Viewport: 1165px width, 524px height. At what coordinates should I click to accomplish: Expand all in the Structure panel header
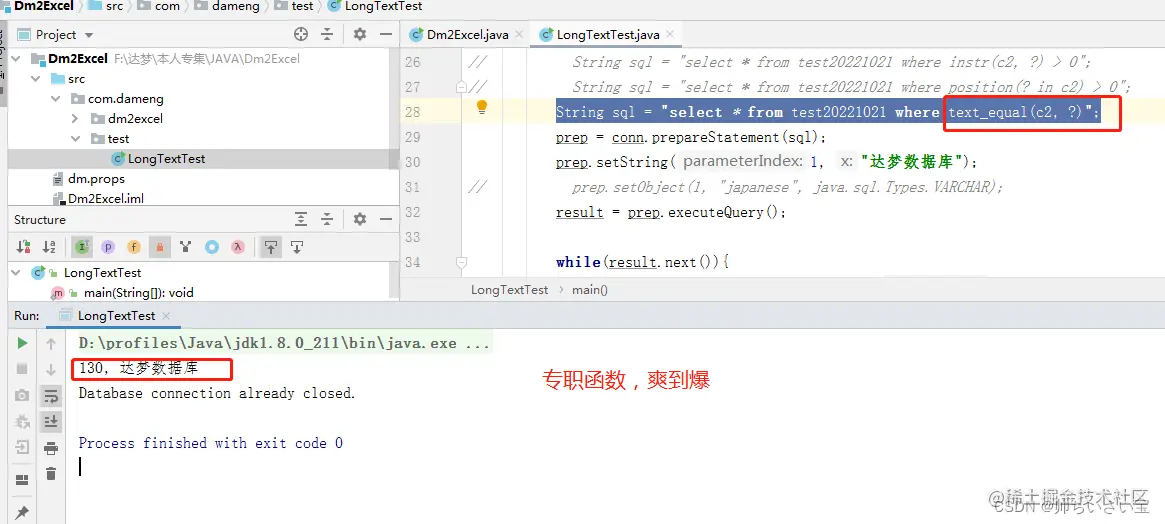coord(301,219)
